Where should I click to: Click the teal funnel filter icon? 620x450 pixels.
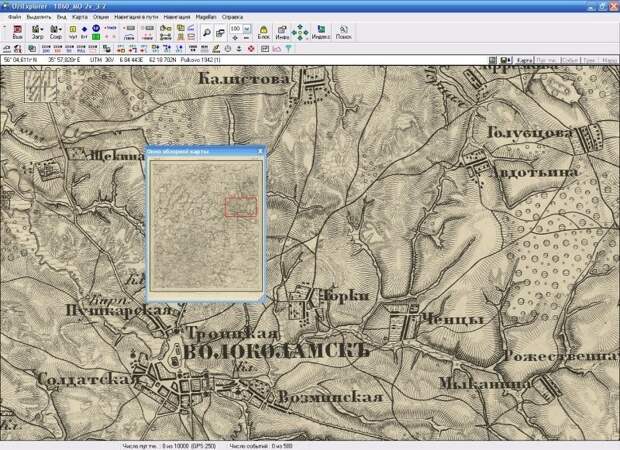pos(289,49)
